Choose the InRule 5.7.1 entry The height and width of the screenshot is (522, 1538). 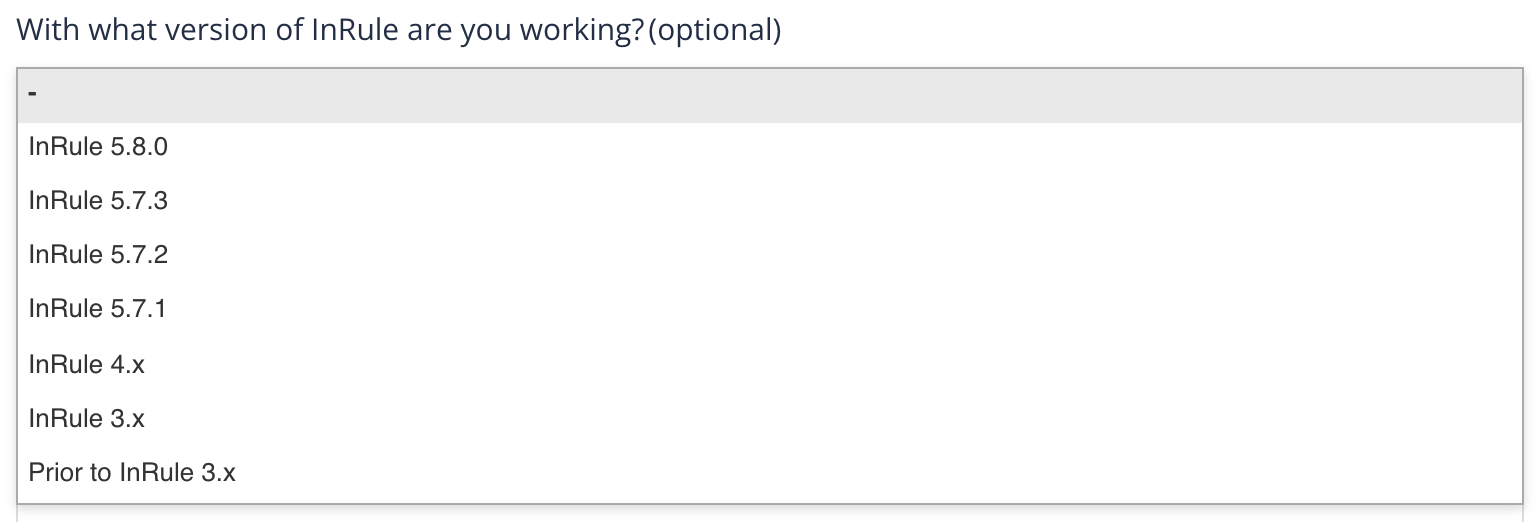coord(98,309)
